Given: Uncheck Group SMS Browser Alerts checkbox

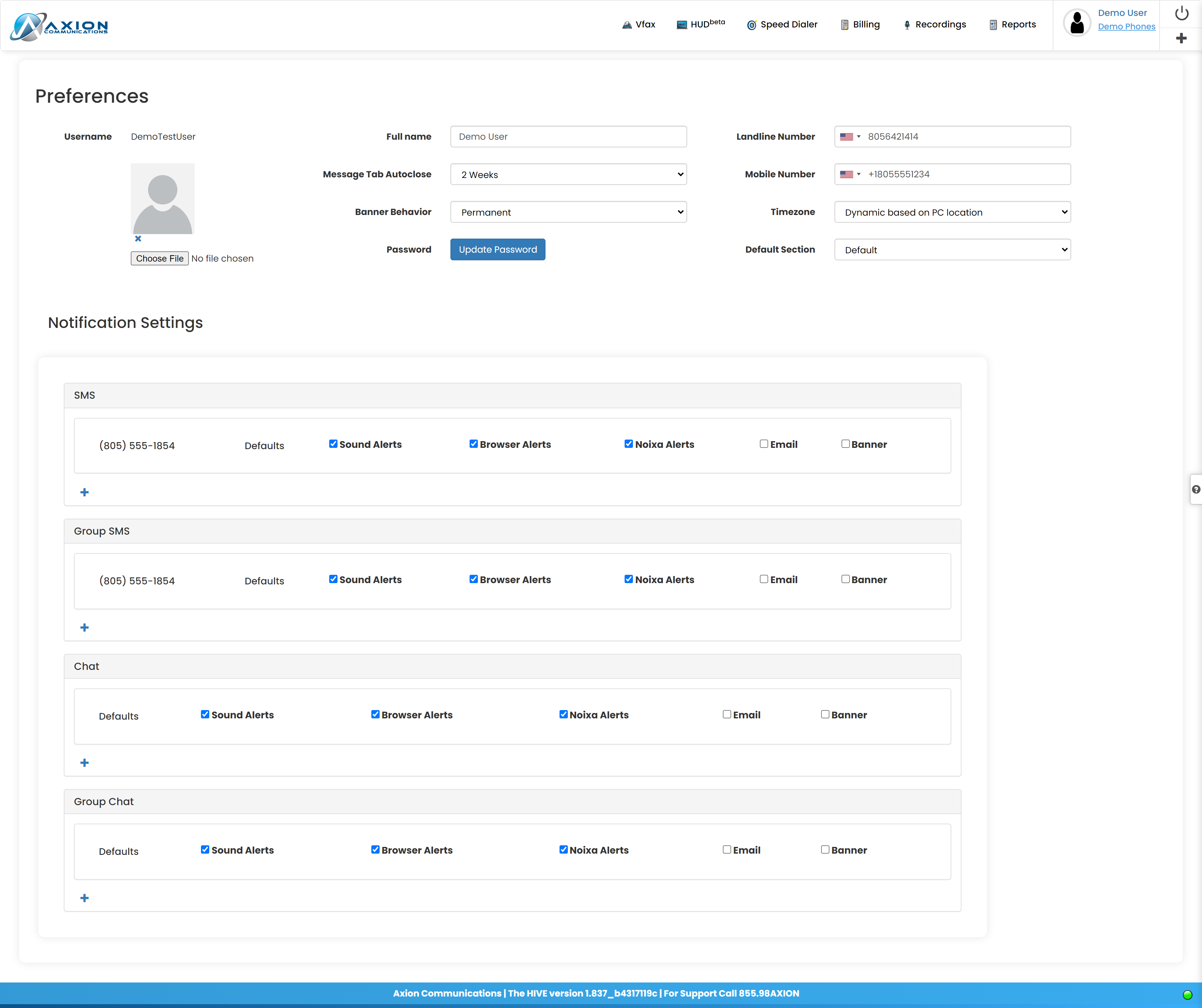Looking at the screenshot, I should [x=473, y=579].
